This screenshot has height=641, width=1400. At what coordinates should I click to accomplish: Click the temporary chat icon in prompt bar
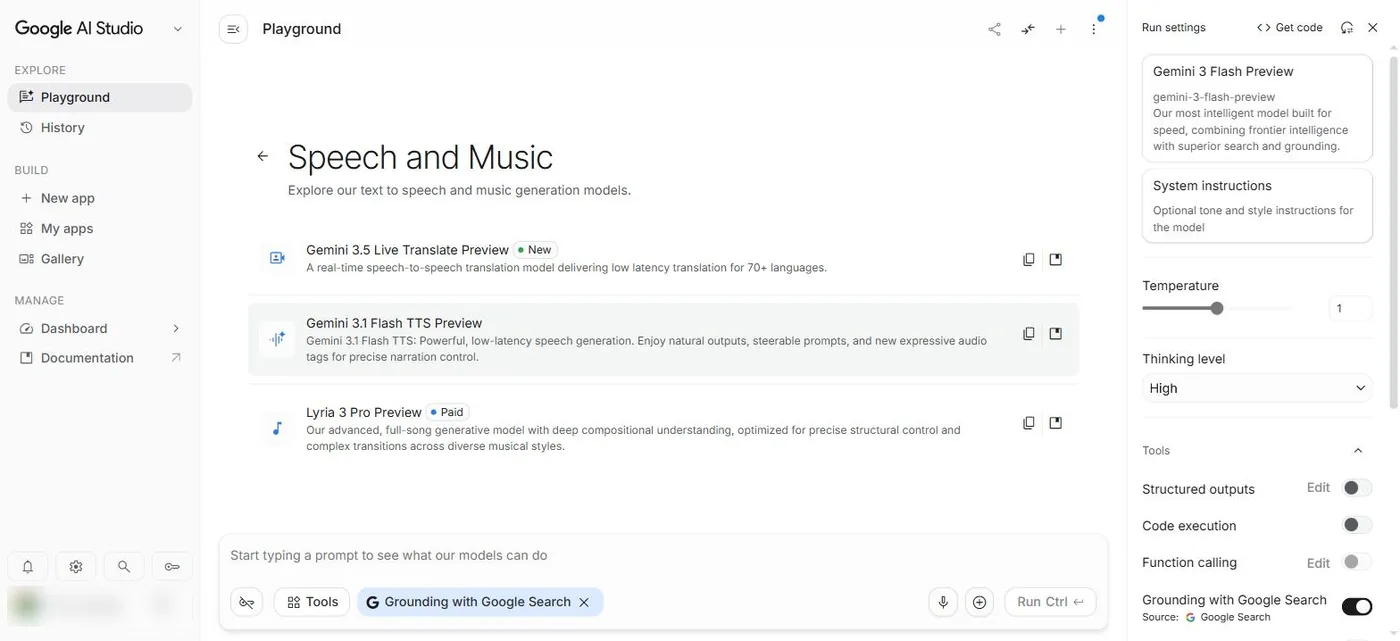[x=247, y=602]
